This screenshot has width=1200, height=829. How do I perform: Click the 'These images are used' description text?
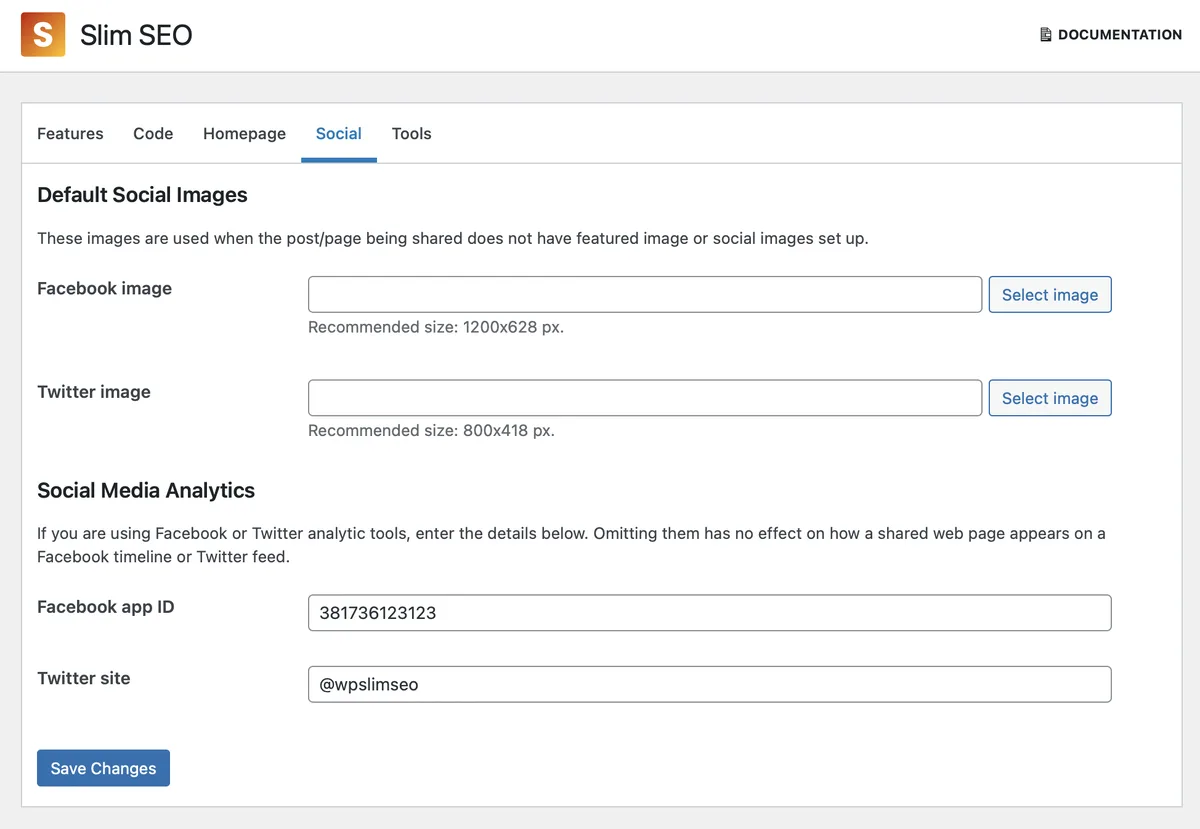[453, 239]
